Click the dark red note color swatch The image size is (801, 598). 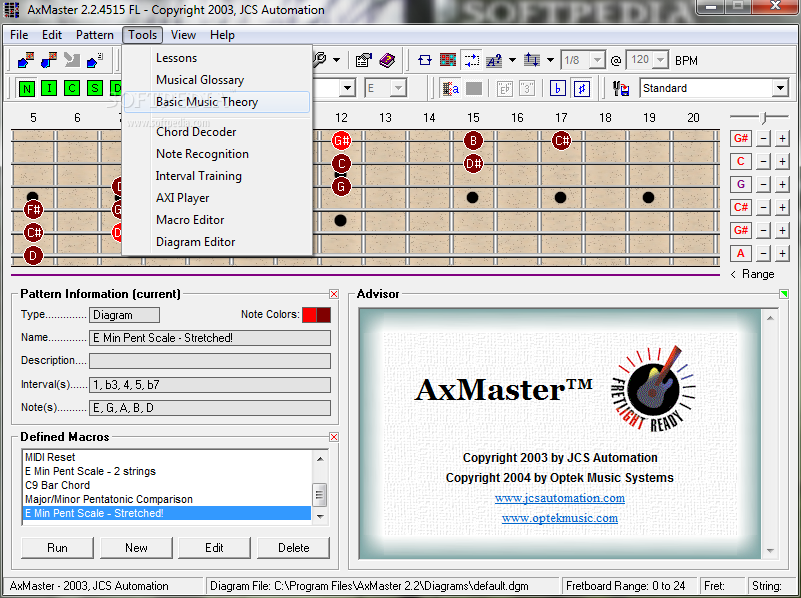pos(323,315)
